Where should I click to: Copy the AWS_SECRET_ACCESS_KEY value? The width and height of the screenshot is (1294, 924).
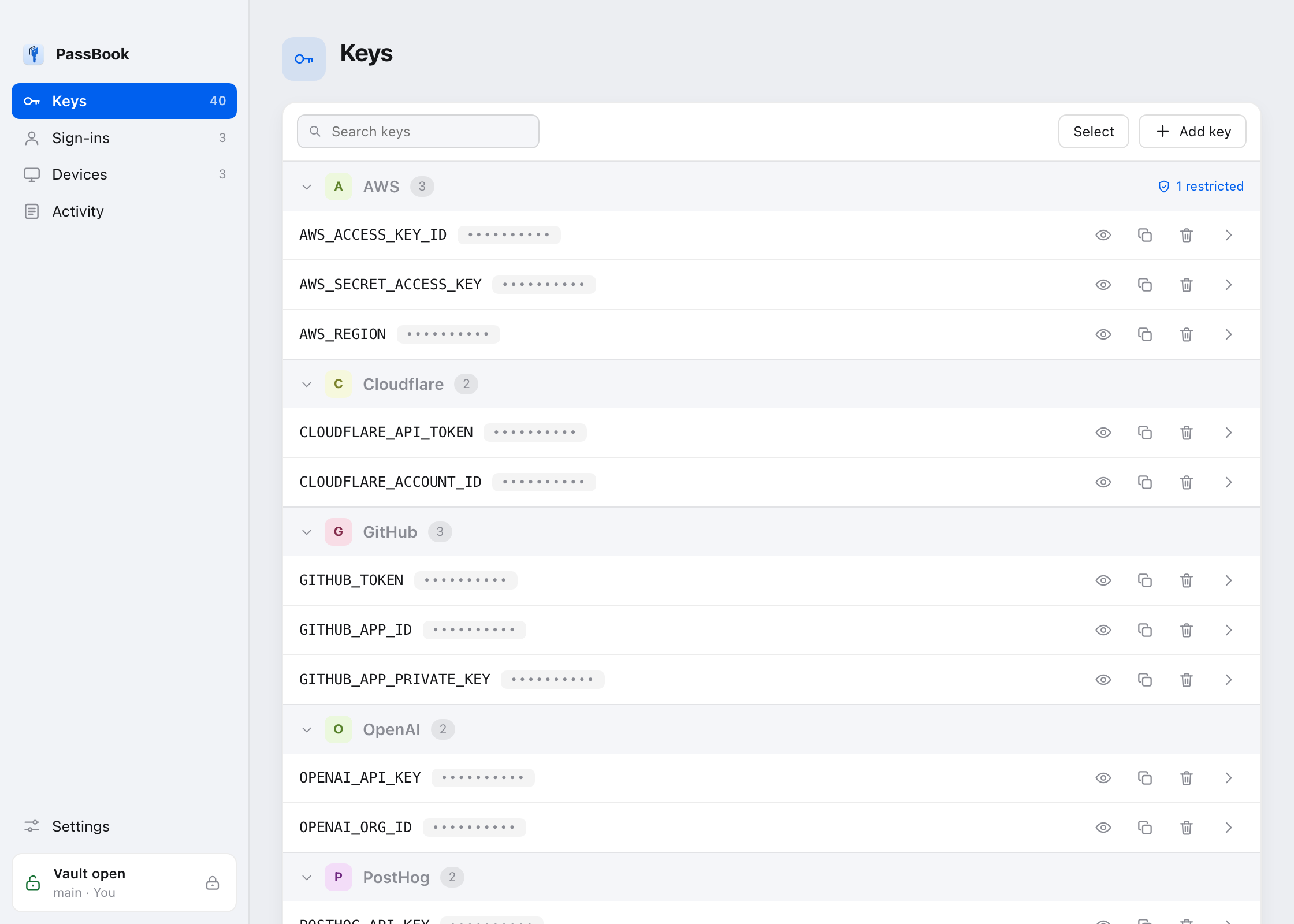click(1144, 285)
